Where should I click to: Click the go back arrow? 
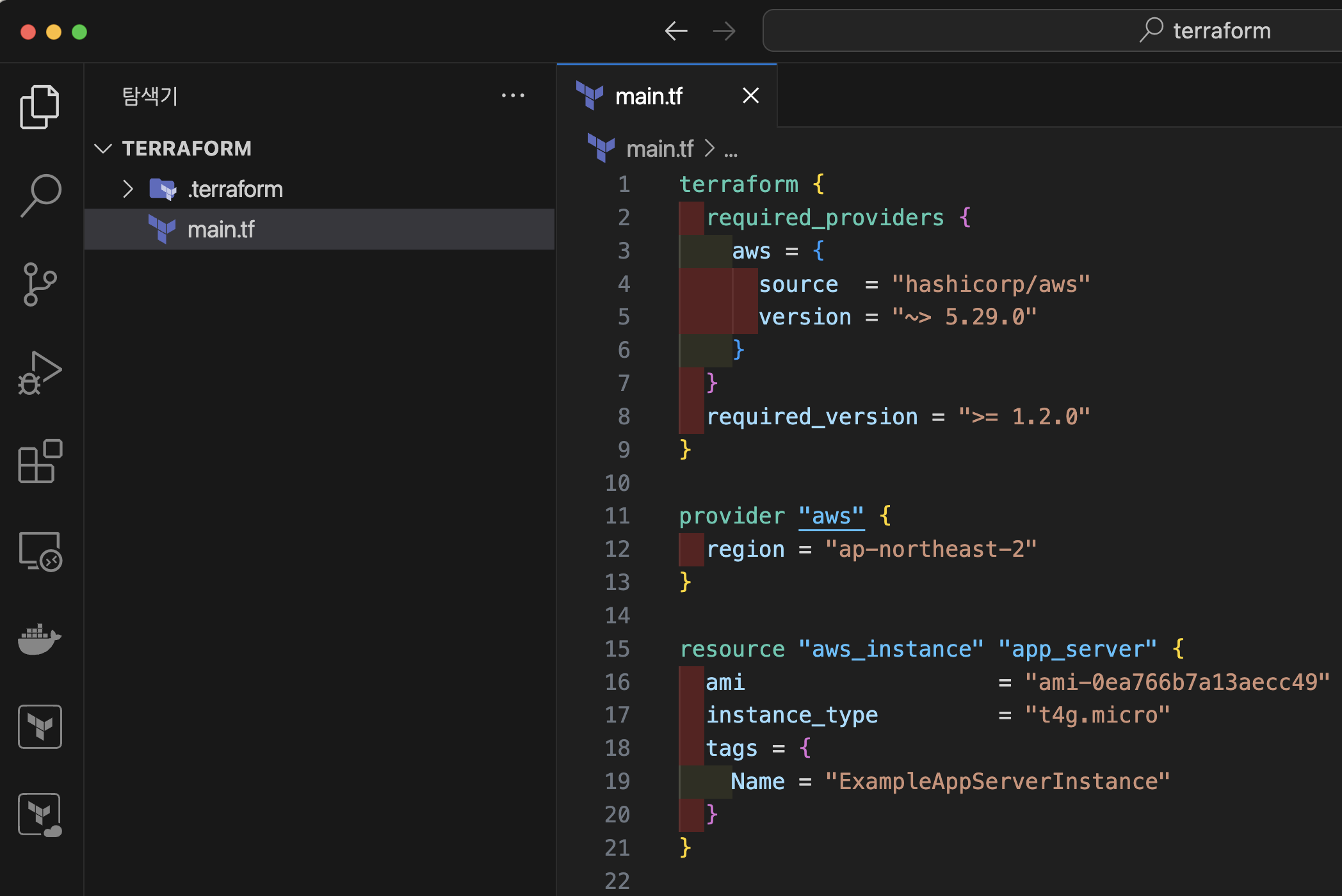click(675, 31)
